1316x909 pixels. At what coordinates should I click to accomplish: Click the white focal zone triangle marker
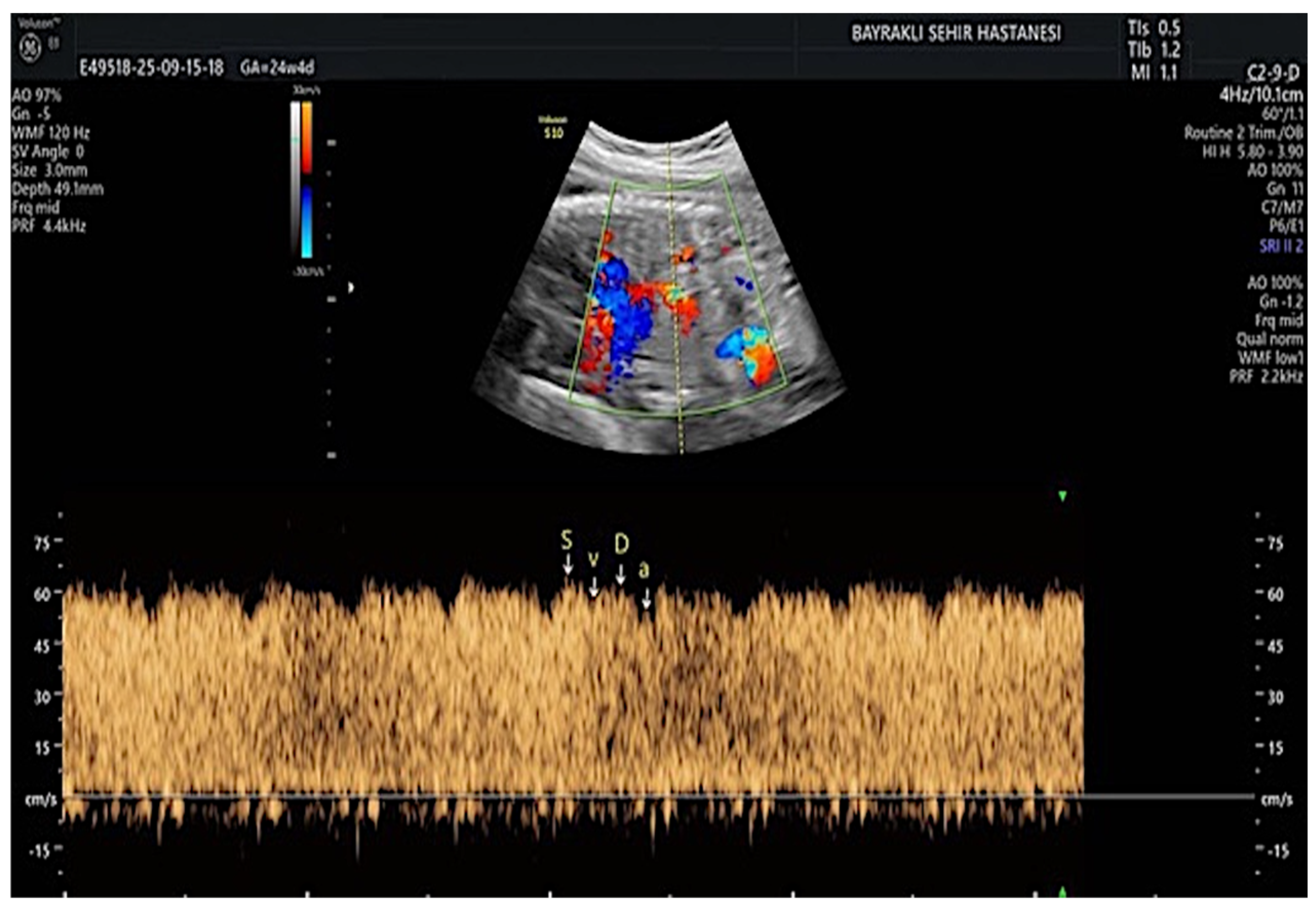351,287
